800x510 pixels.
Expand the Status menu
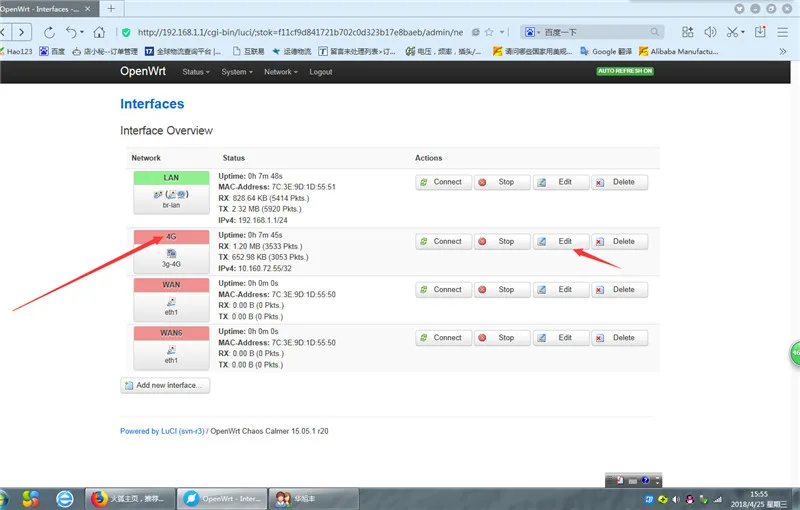(196, 72)
